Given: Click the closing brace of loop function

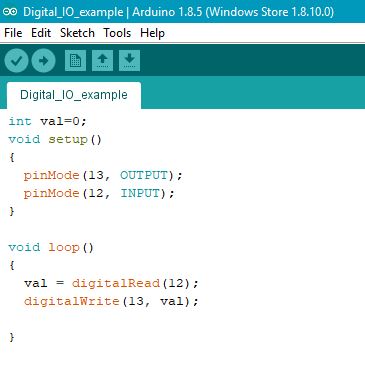Looking at the screenshot, I should [x=12, y=337].
